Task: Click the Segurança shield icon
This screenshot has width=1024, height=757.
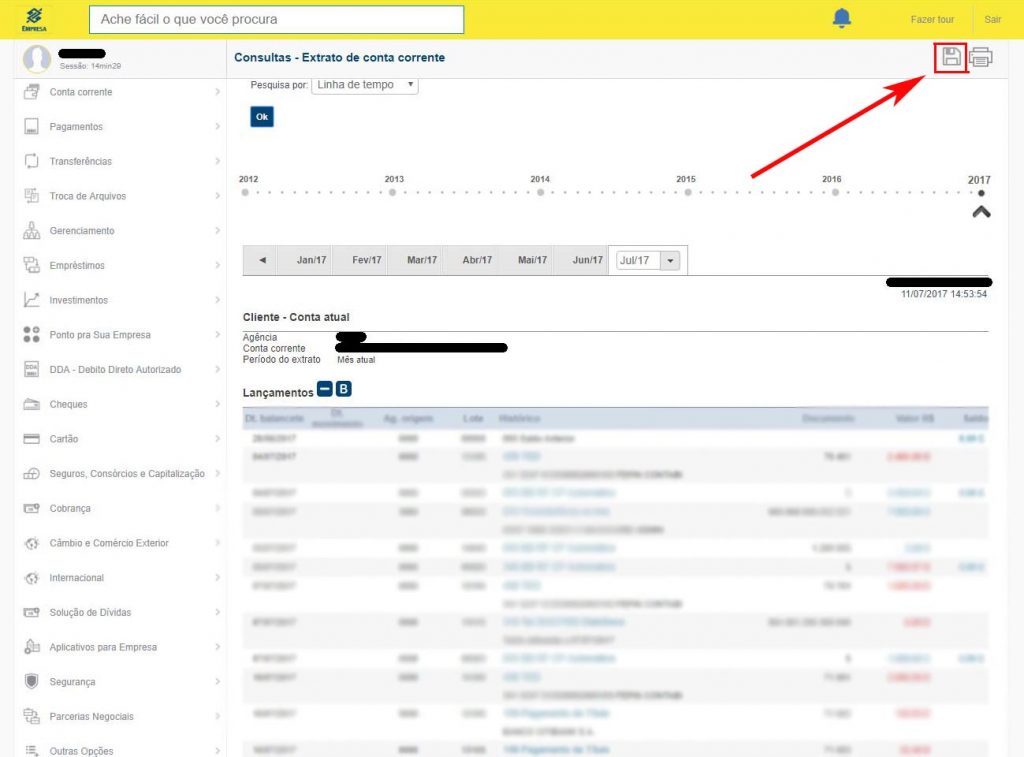Action: [x=31, y=682]
